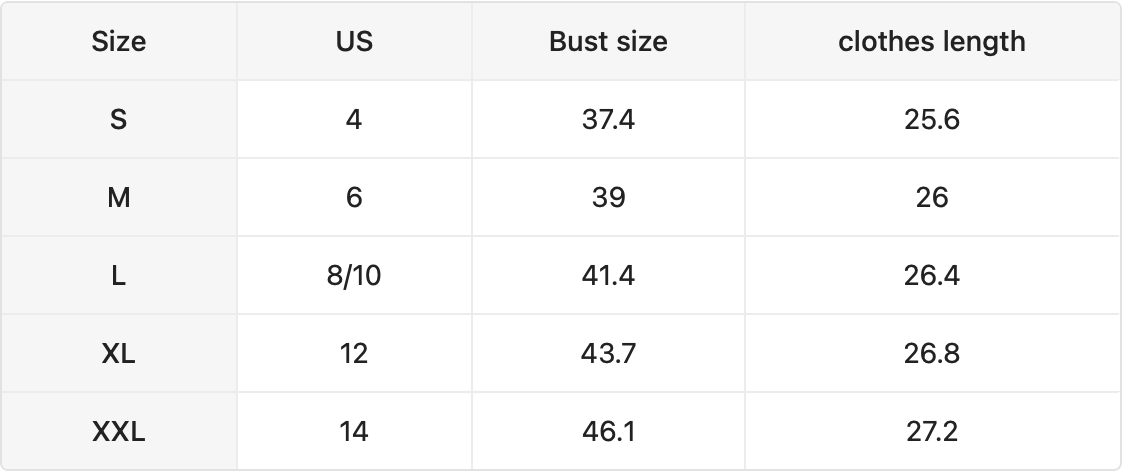Select the 46.1 bust size cell
This screenshot has width=1146, height=476.
pyautogui.click(x=608, y=431)
